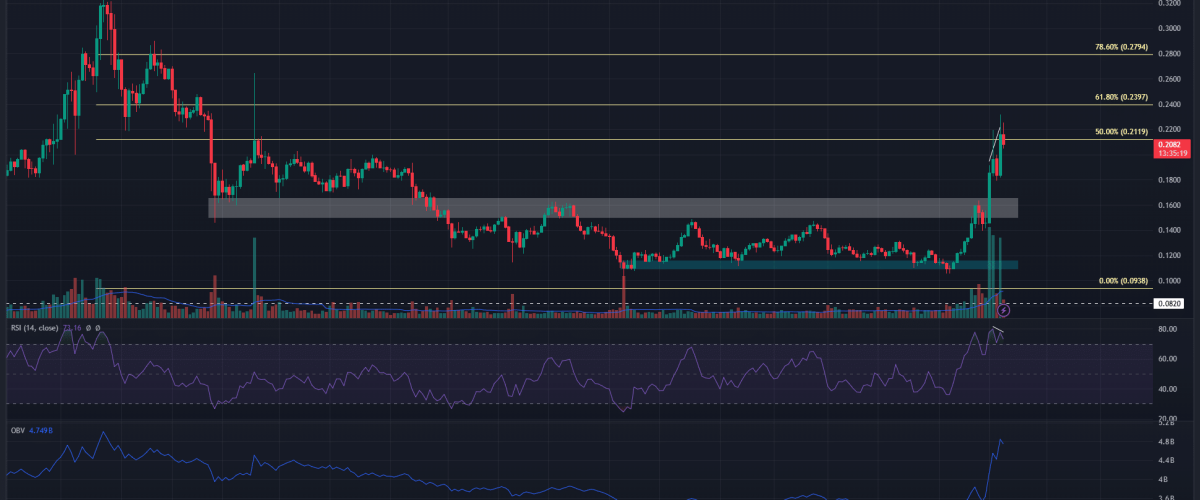Click the RSI divergence line near 80 level
Screen dimensions: 1200x500
997,330
